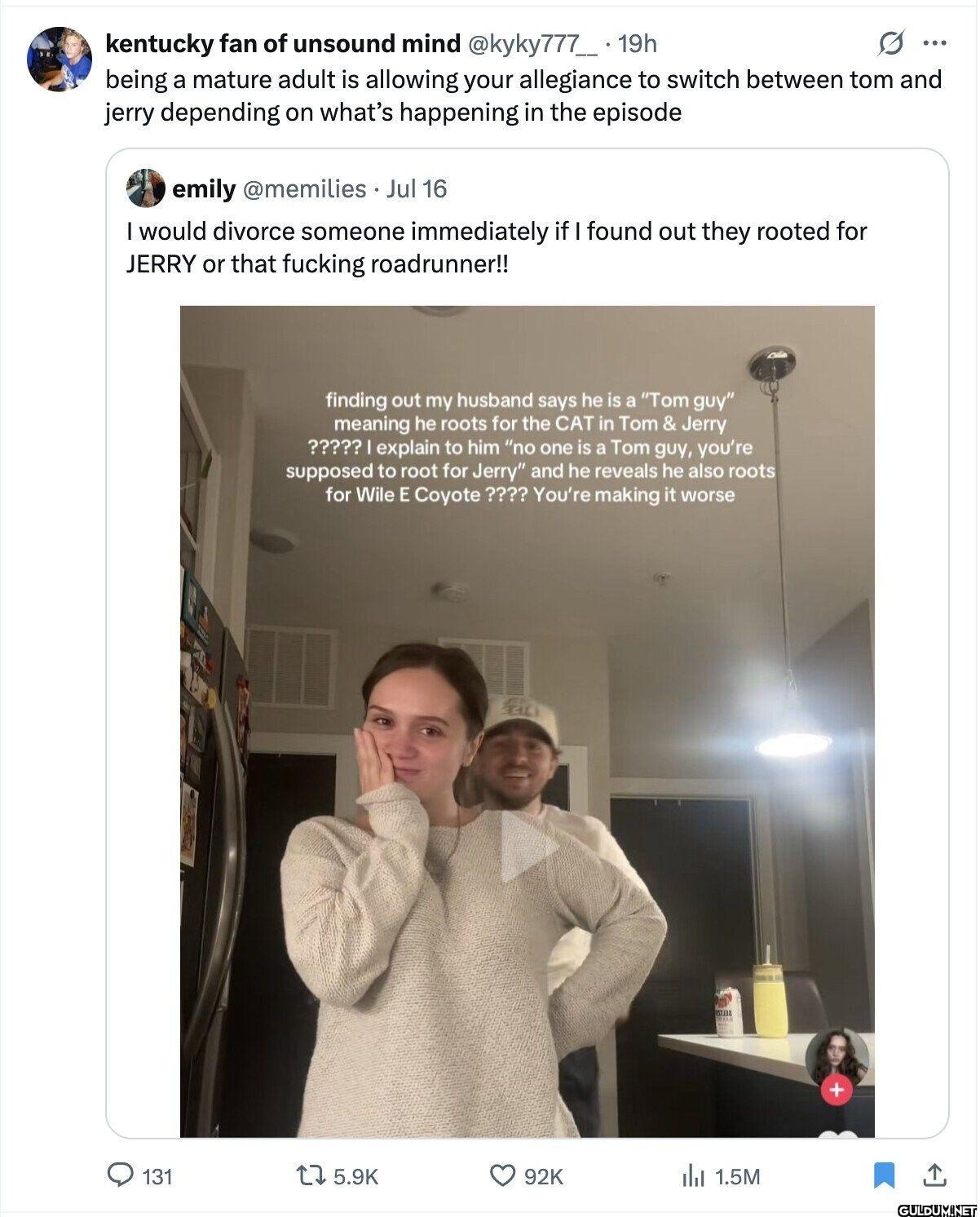This screenshot has width=980, height=1217.
Task: Click display name kentucky fan of unsound mind
Action: click(x=283, y=44)
